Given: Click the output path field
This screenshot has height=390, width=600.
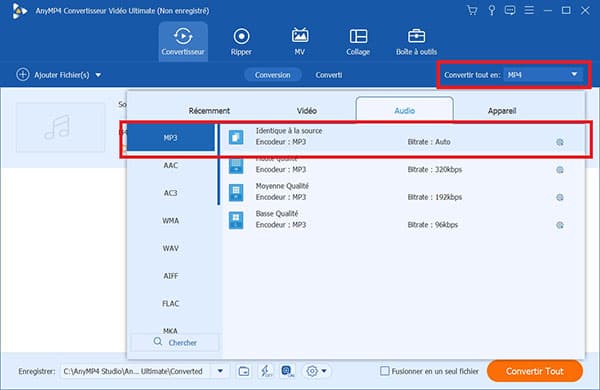Looking at the screenshot, I should tap(135, 371).
